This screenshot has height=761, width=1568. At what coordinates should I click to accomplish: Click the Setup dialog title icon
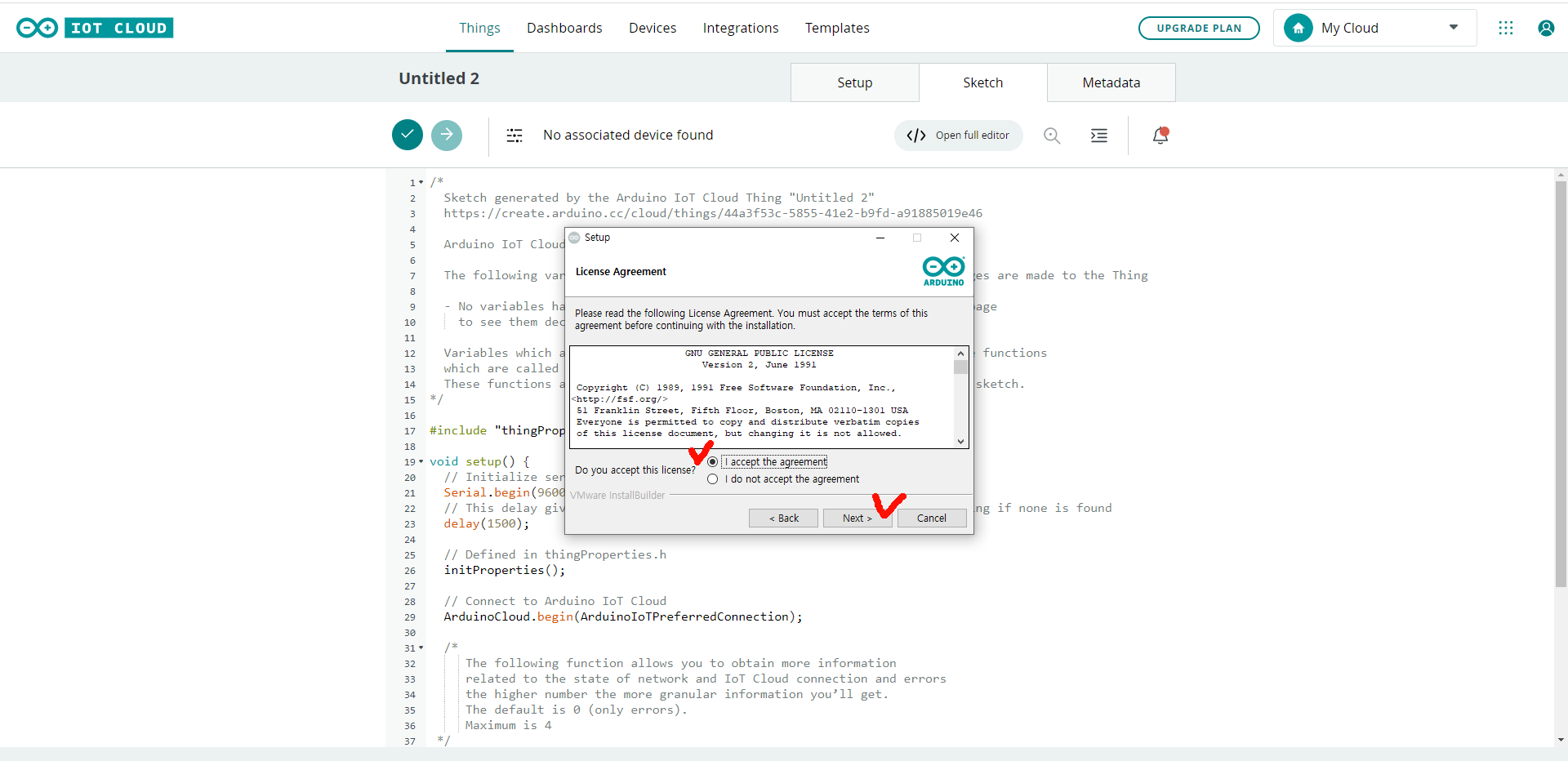coord(574,238)
